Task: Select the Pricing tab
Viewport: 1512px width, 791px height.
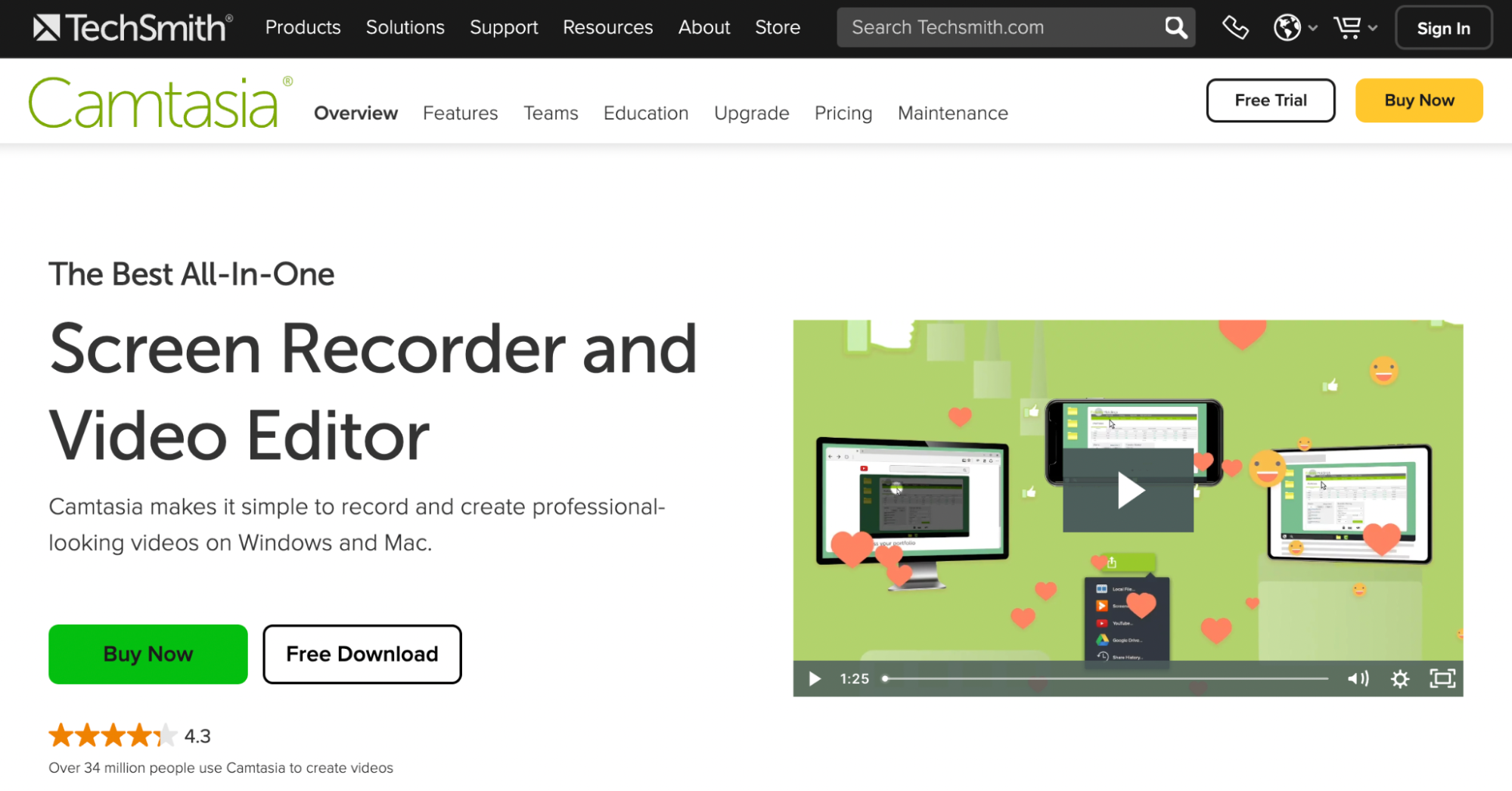Action: coord(843,113)
